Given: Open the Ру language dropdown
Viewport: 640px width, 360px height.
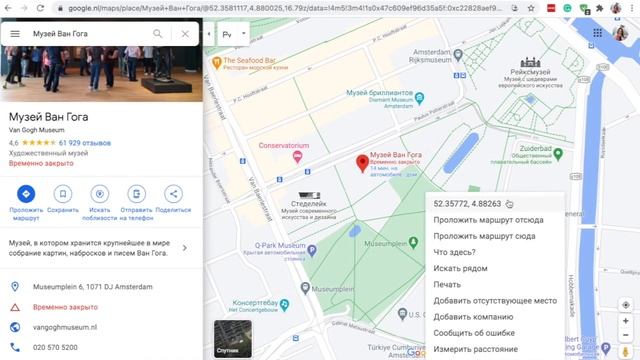Looking at the screenshot, I should (233, 34).
